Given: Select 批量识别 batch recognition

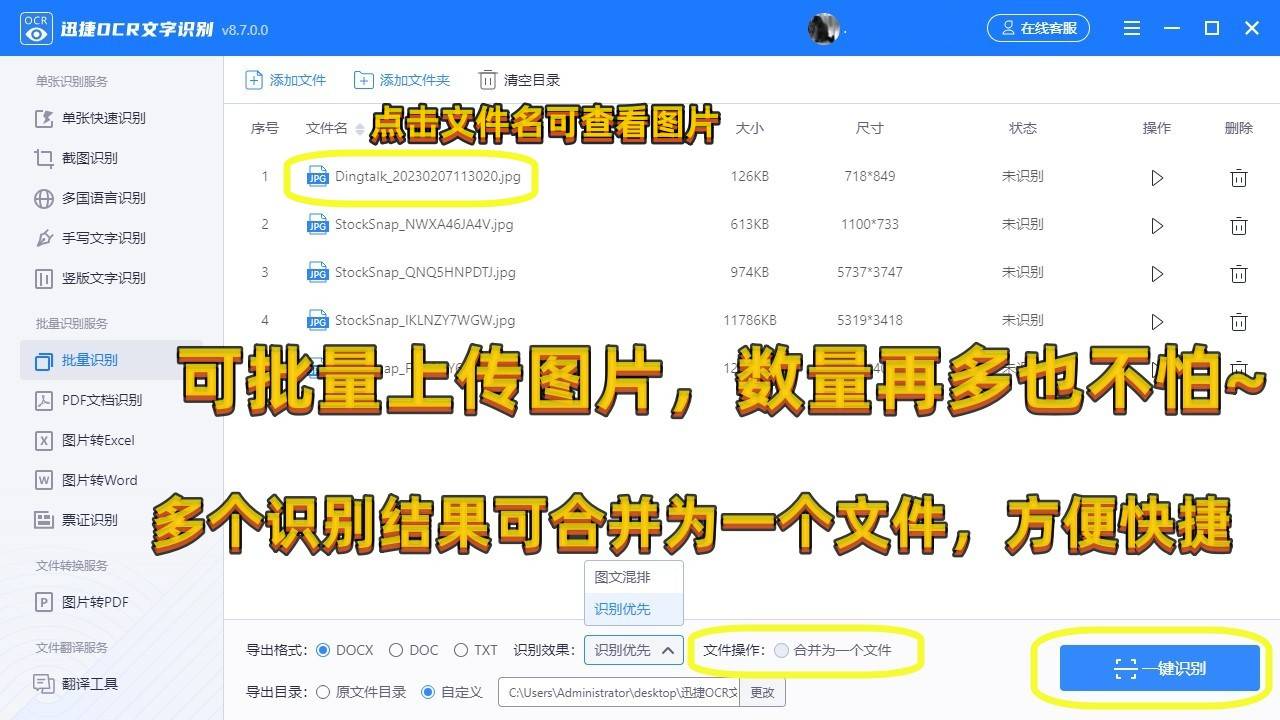Looking at the screenshot, I should pyautogui.click(x=111, y=360).
